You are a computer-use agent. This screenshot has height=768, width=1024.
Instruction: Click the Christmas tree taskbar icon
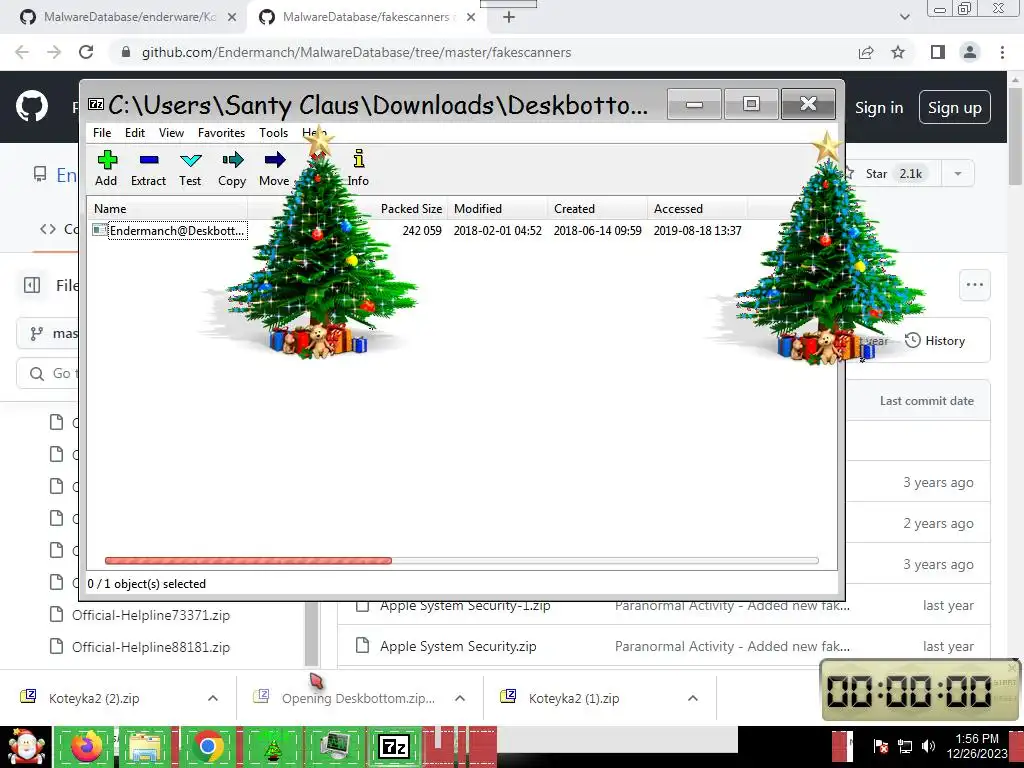click(x=272, y=747)
